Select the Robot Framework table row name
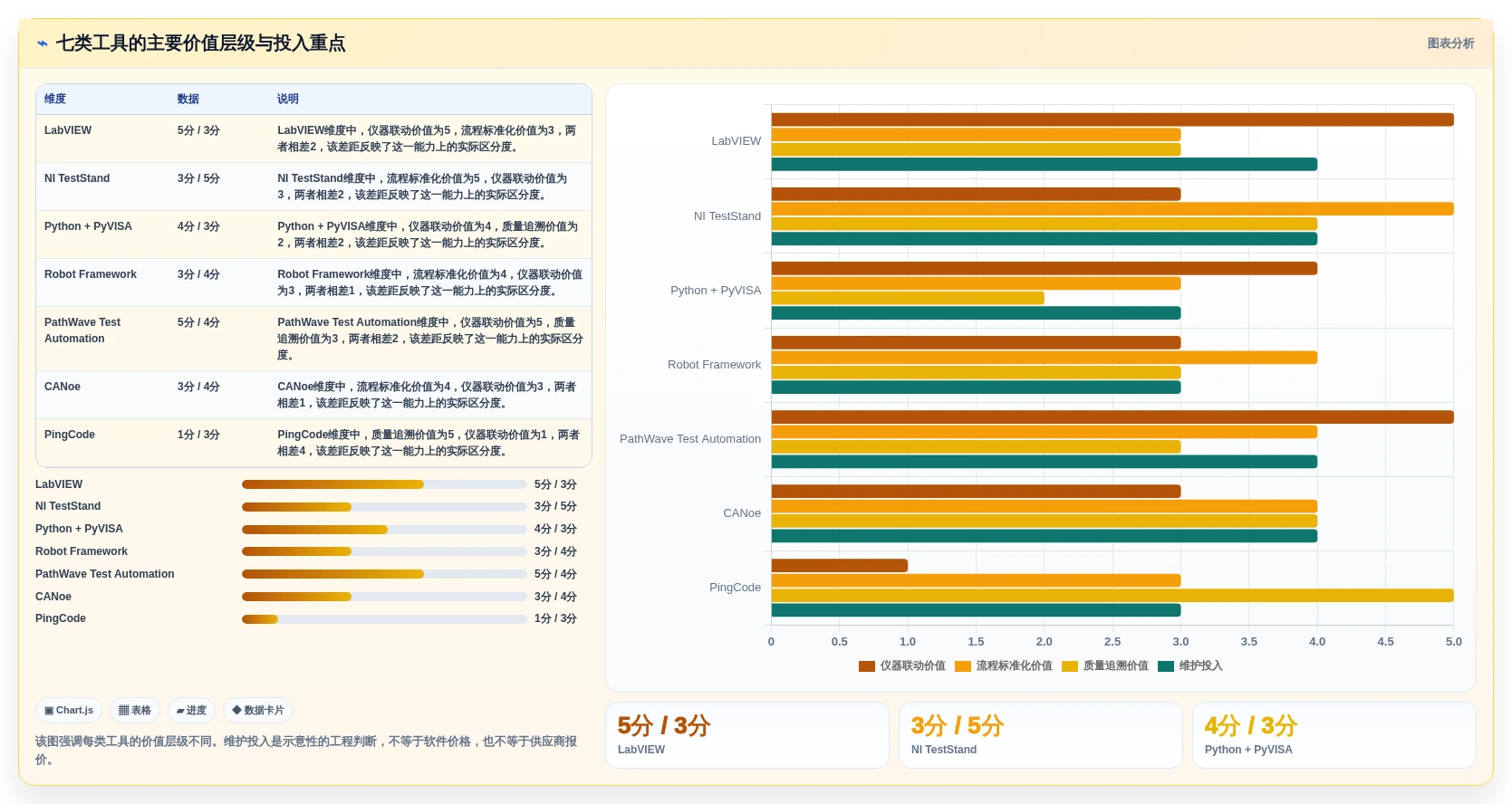 coord(91,274)
